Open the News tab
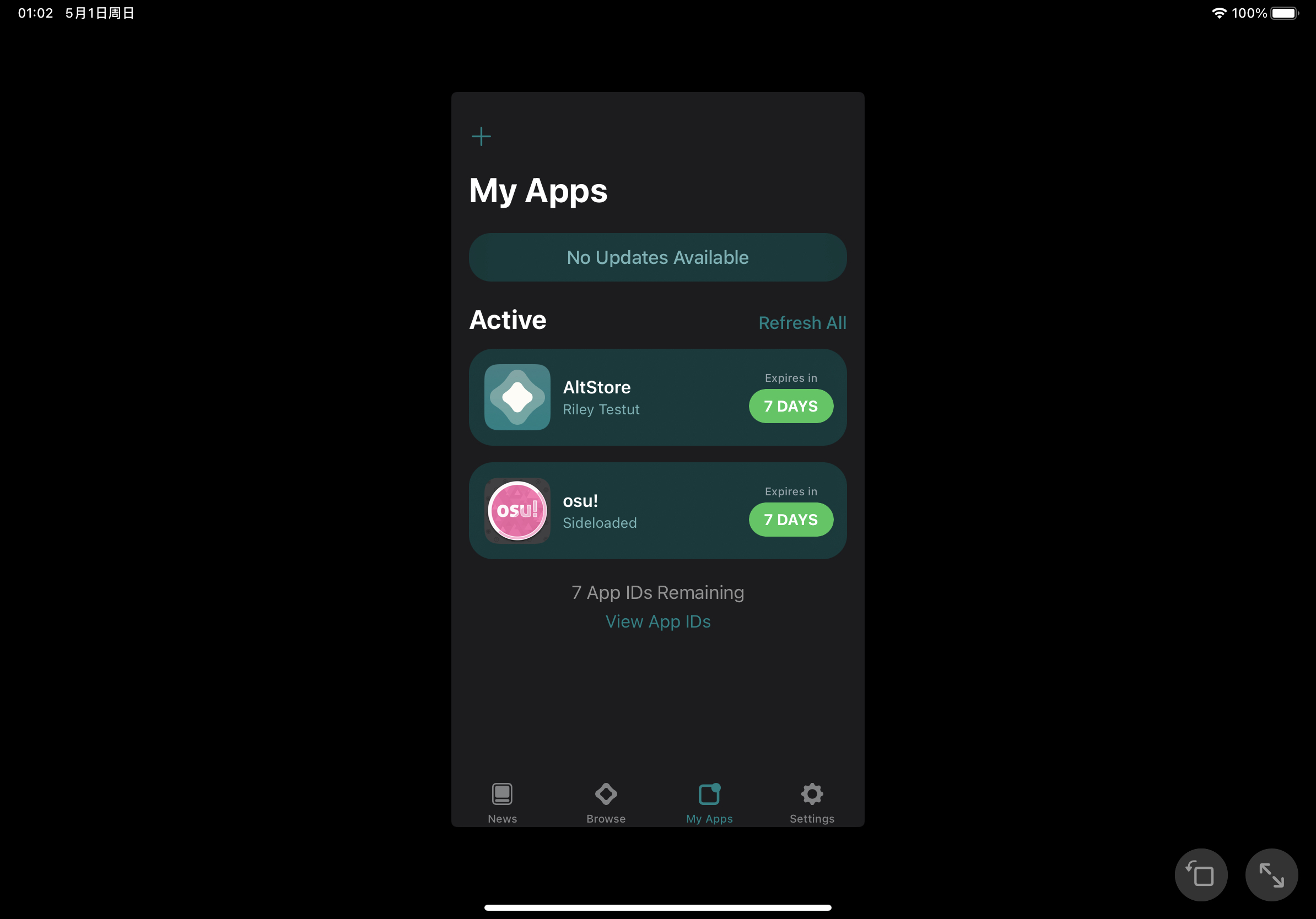 [501, 803]
